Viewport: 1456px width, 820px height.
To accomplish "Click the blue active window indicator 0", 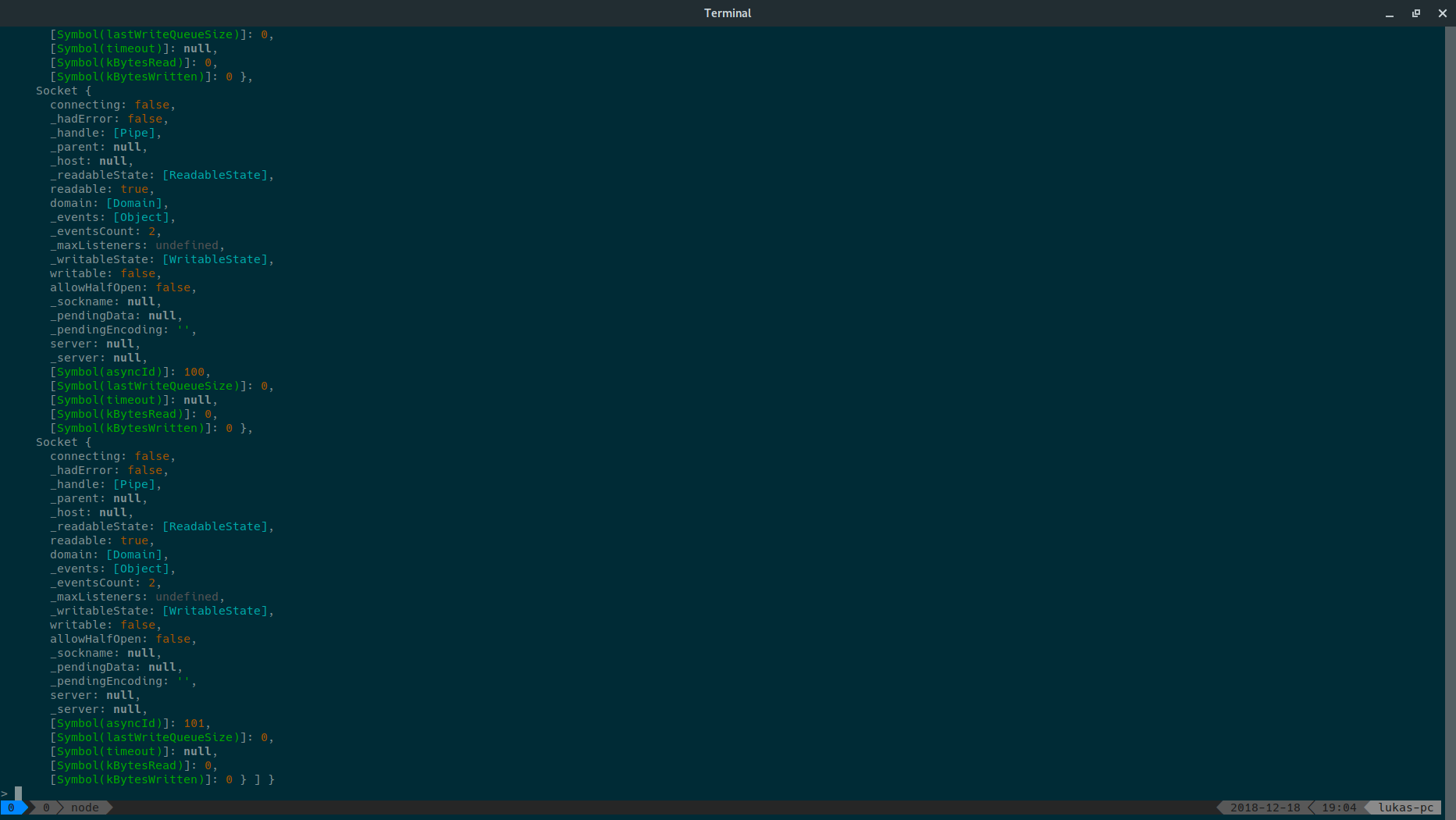I will [x=11, y=808].
